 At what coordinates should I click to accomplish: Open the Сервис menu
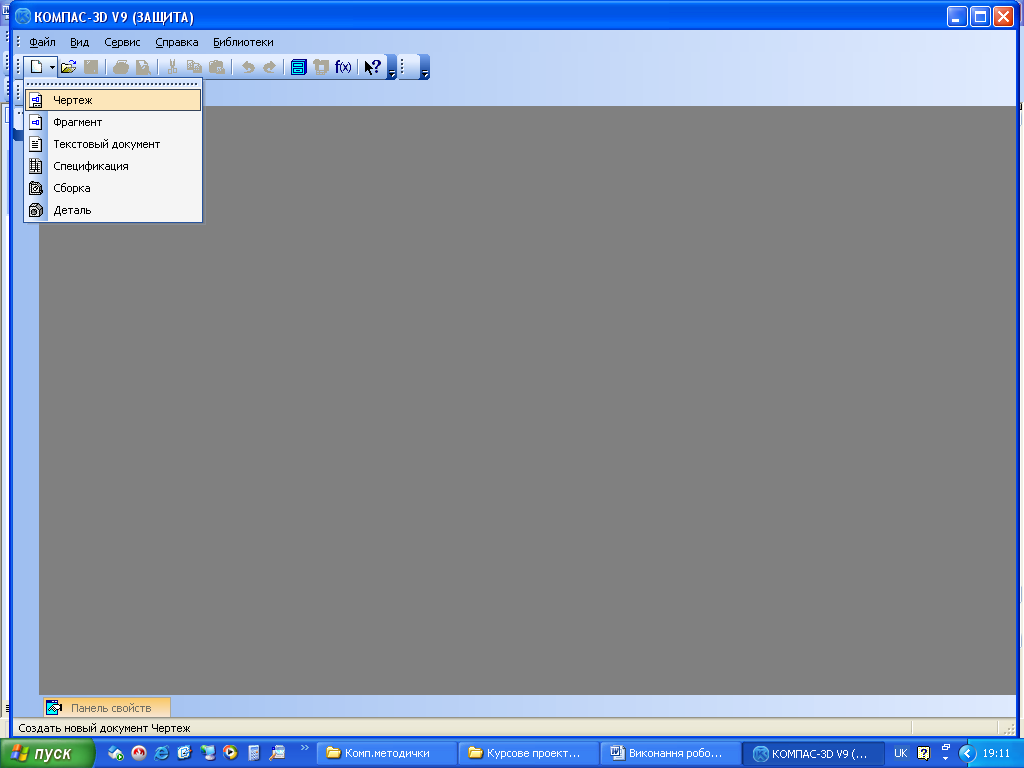point(122,42)
